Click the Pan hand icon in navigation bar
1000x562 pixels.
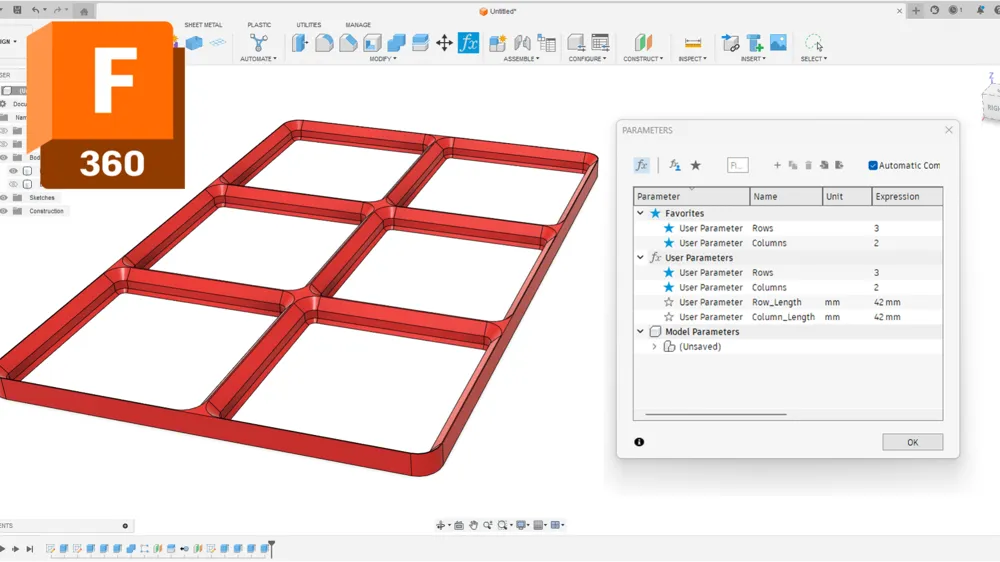tap(473, 525)
